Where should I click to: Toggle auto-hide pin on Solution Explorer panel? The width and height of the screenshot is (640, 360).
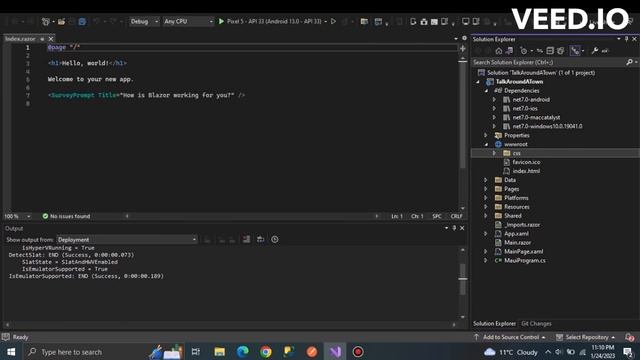tap(627, 39)
